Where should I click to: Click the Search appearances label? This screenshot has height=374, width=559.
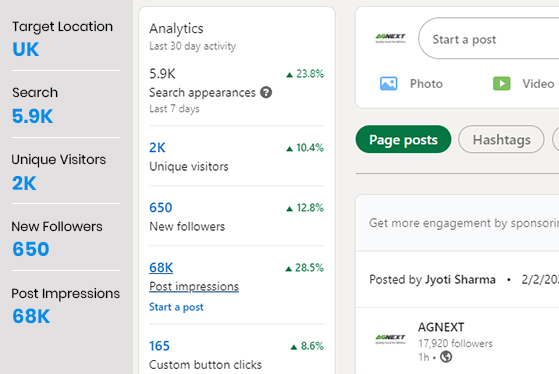pyautogui.click(x=202, y=93)
